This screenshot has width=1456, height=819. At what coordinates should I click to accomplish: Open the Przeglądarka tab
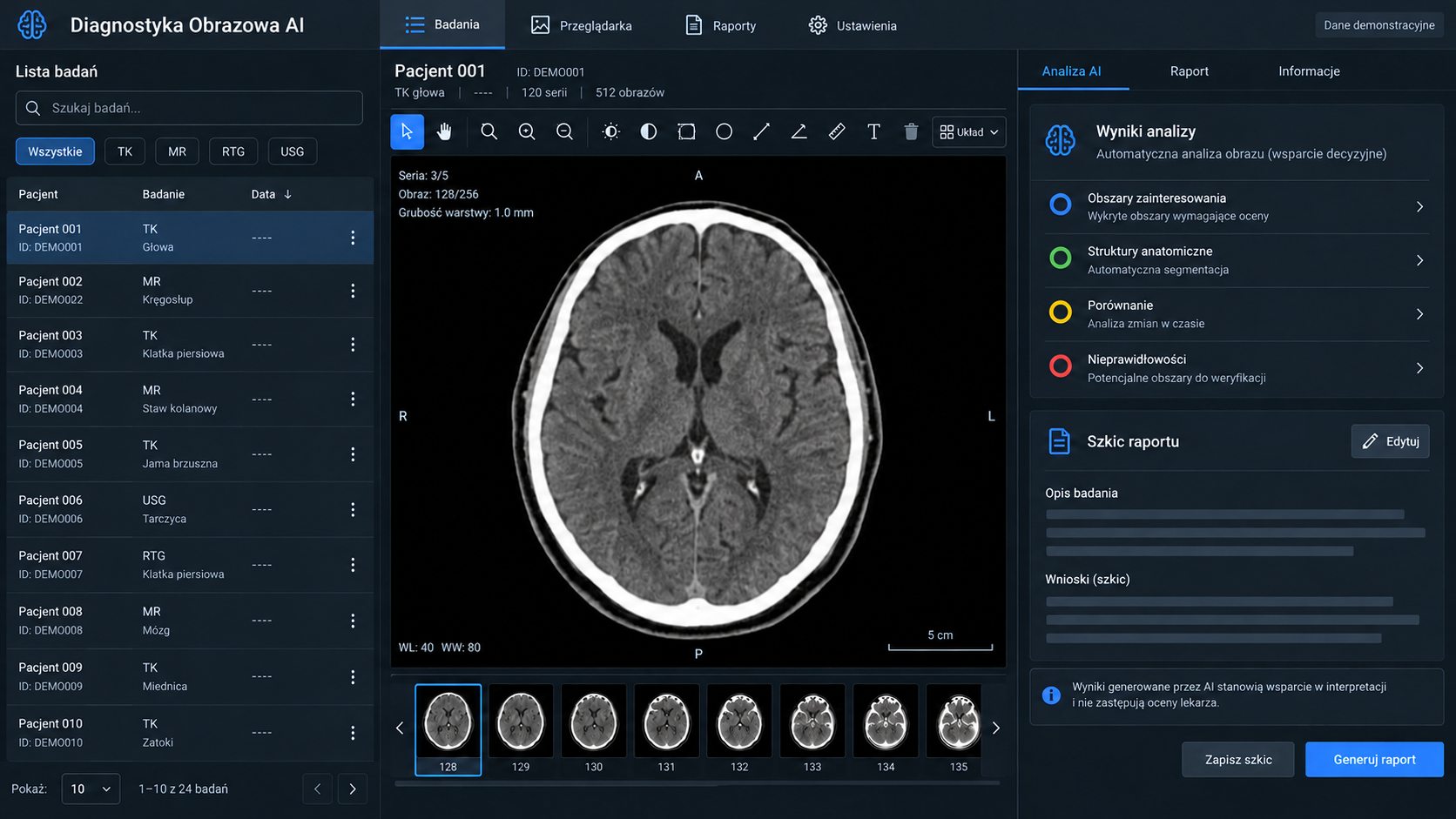[x=582, y=25]
